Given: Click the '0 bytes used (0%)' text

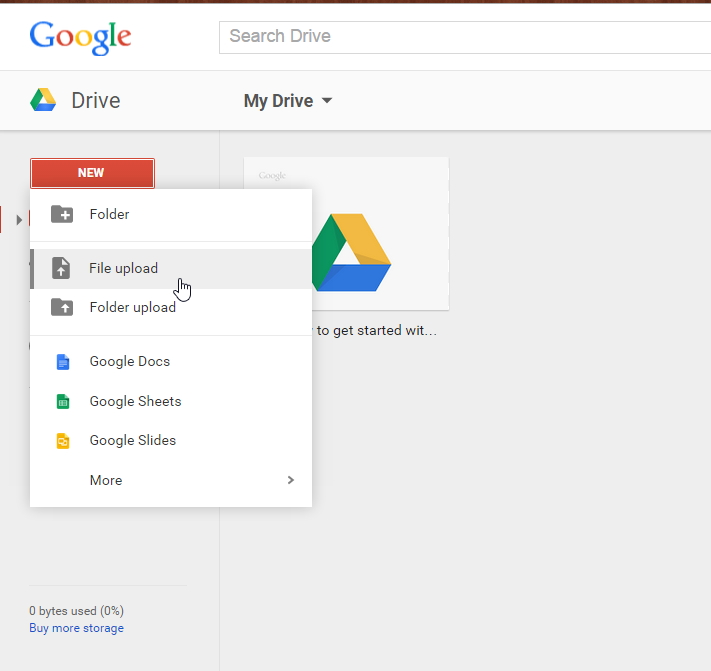Looking at the screenshot, I should pos(76,611).
